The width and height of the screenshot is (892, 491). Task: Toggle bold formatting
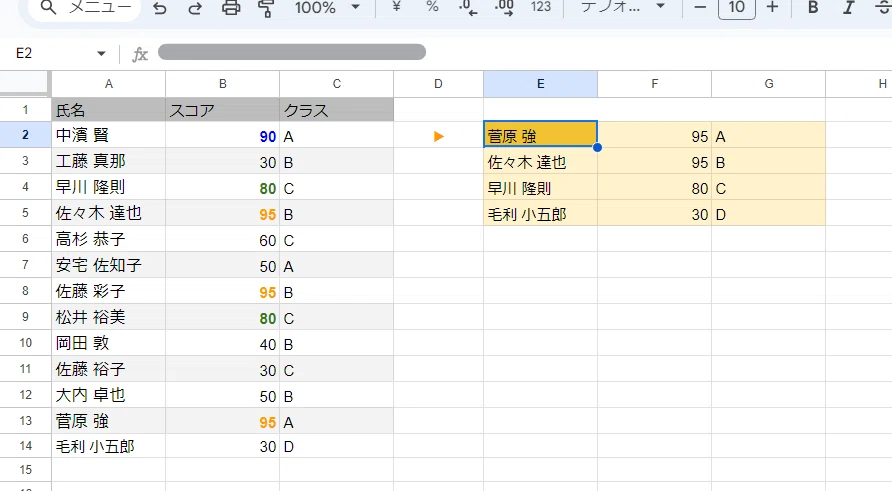pos(813,8)
